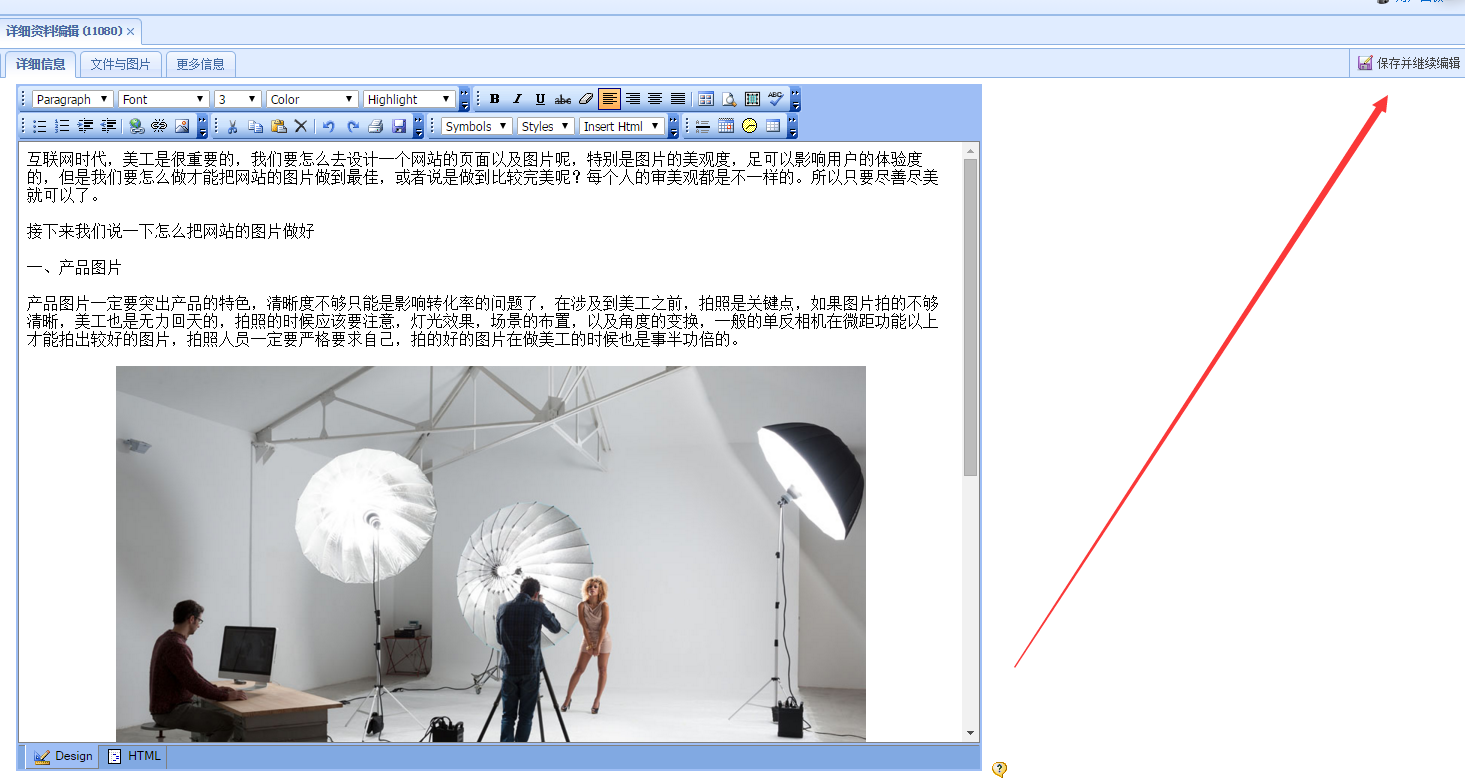Click 保存并继续编辑 button

(1409, 63)
